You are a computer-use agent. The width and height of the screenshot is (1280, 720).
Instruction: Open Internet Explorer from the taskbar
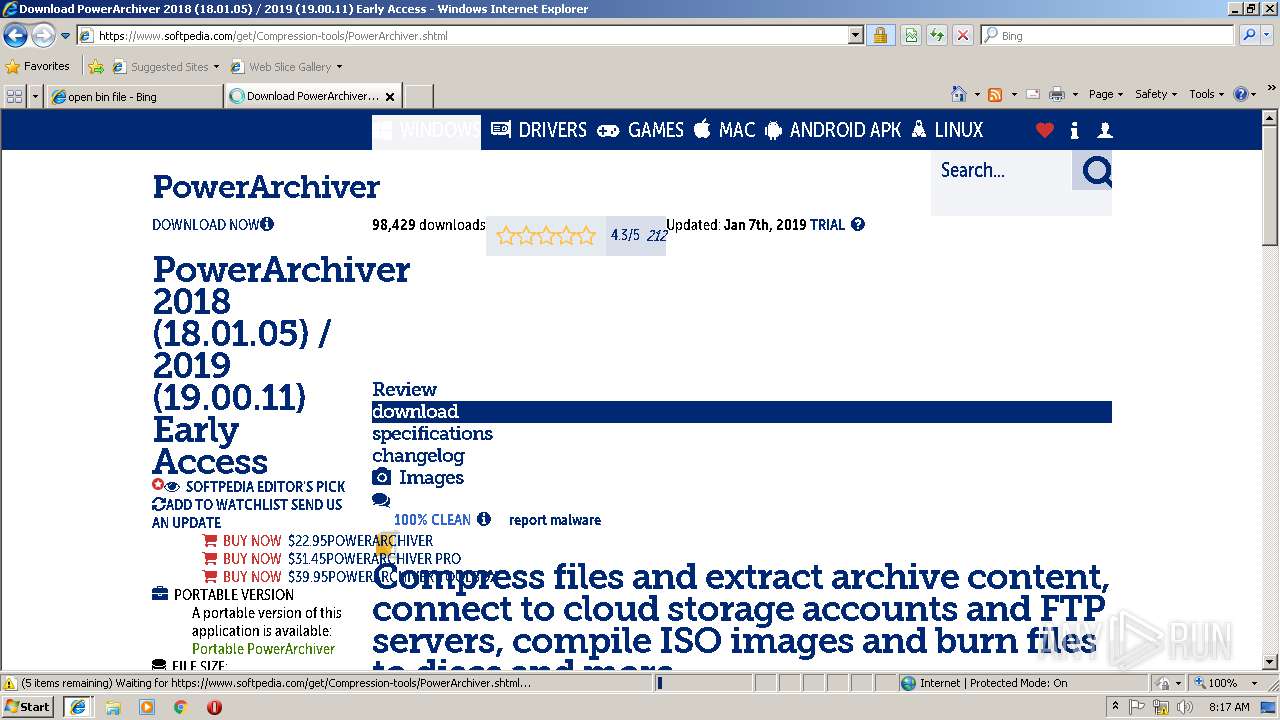(x=78, y=706)
